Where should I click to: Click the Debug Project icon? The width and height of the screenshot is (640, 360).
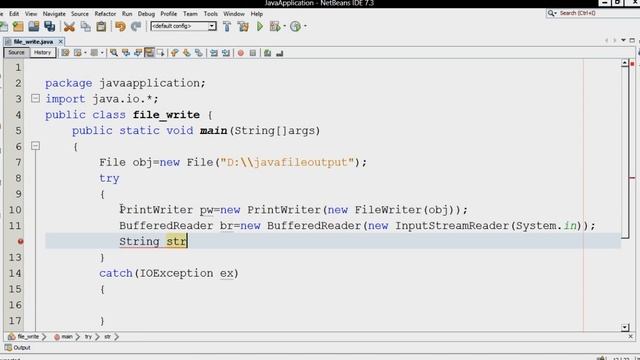[275, 27]
